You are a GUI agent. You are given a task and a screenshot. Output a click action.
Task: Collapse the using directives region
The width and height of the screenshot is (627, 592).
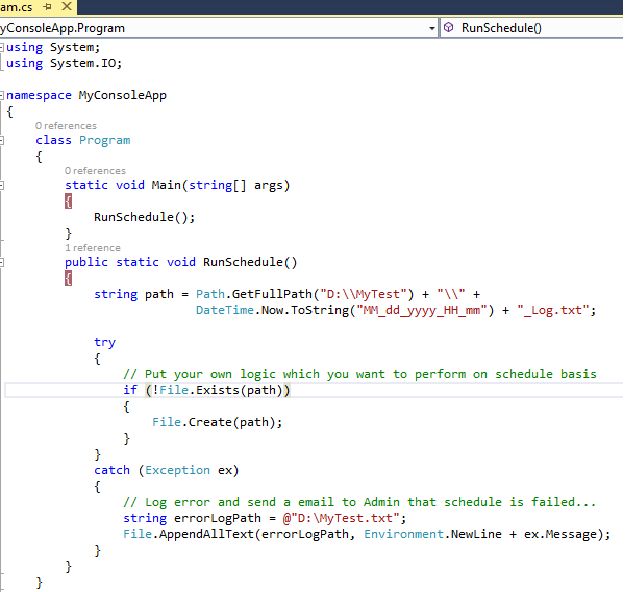pos(3,47)
